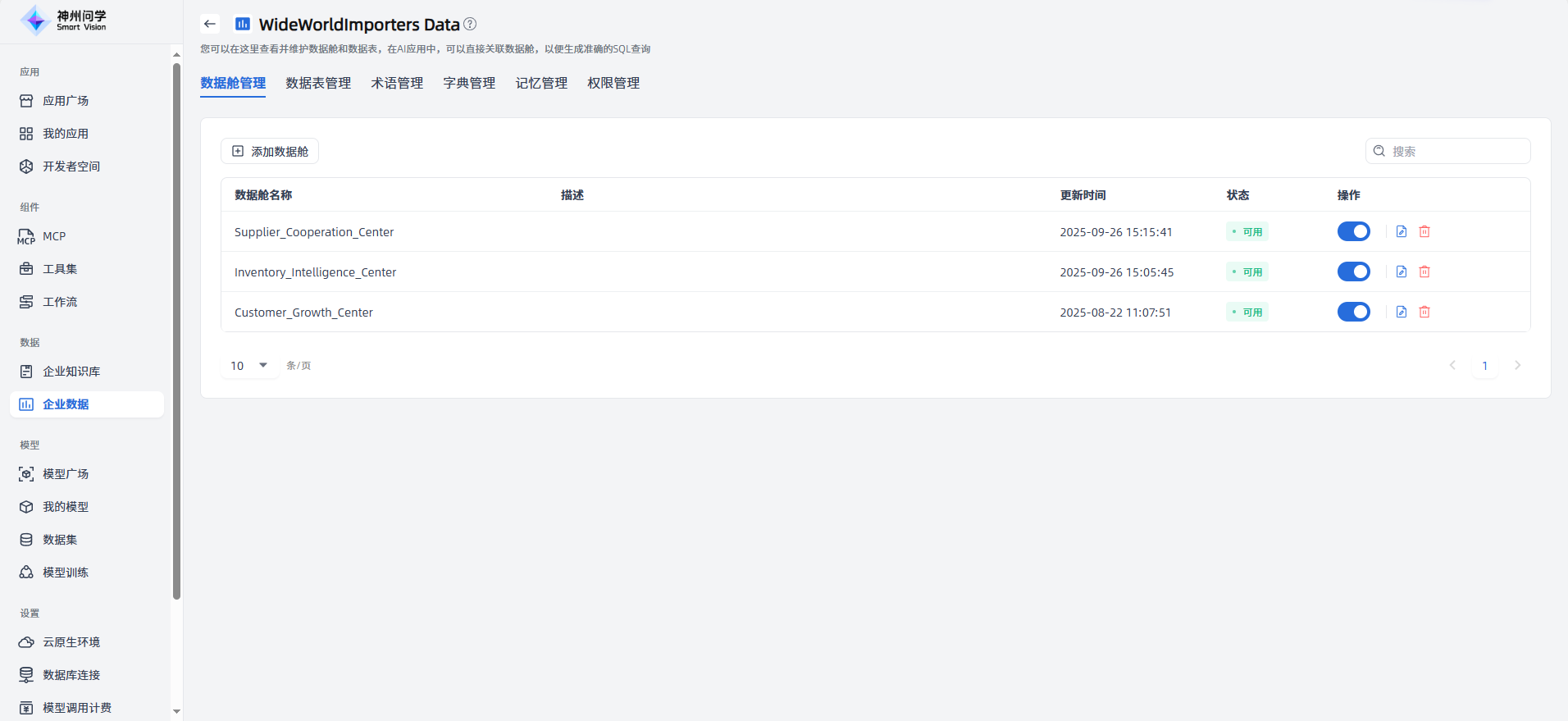This screenshot has height=721, width=1568.
Task: Delete the Customer_Growth_Center data cabin
Action: click(x=1424, y=312)
